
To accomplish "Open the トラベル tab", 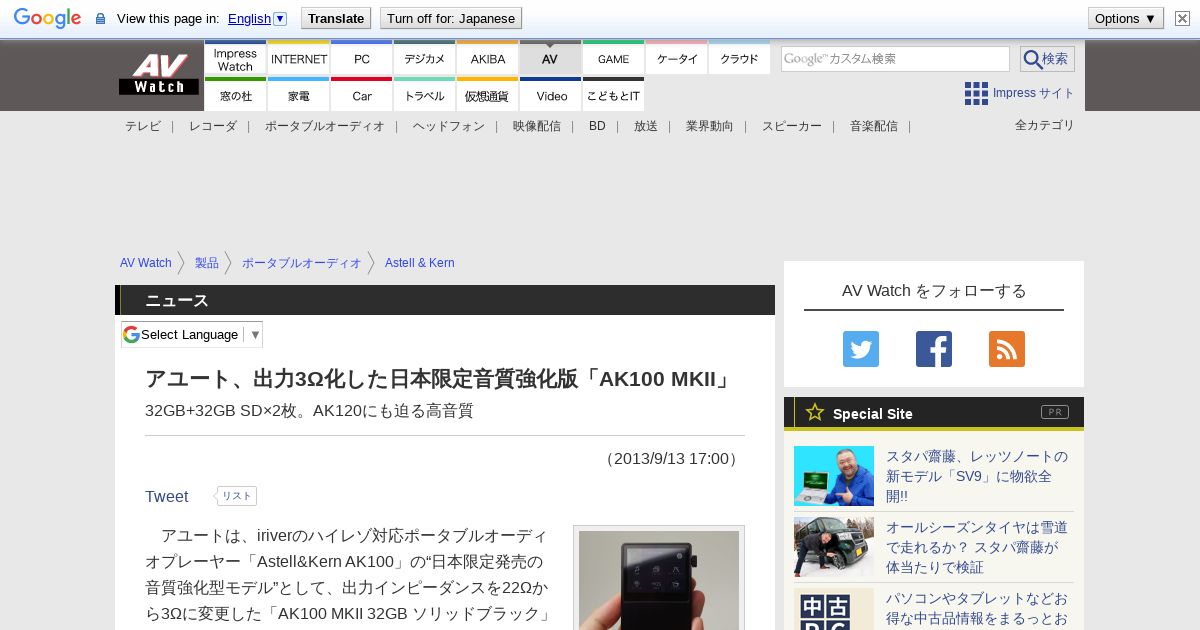I will point(425,95).
